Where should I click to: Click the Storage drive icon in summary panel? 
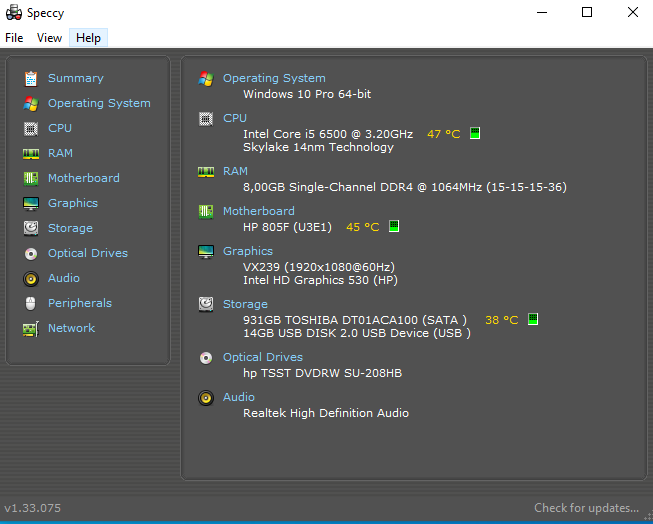[x=206, y=304]
